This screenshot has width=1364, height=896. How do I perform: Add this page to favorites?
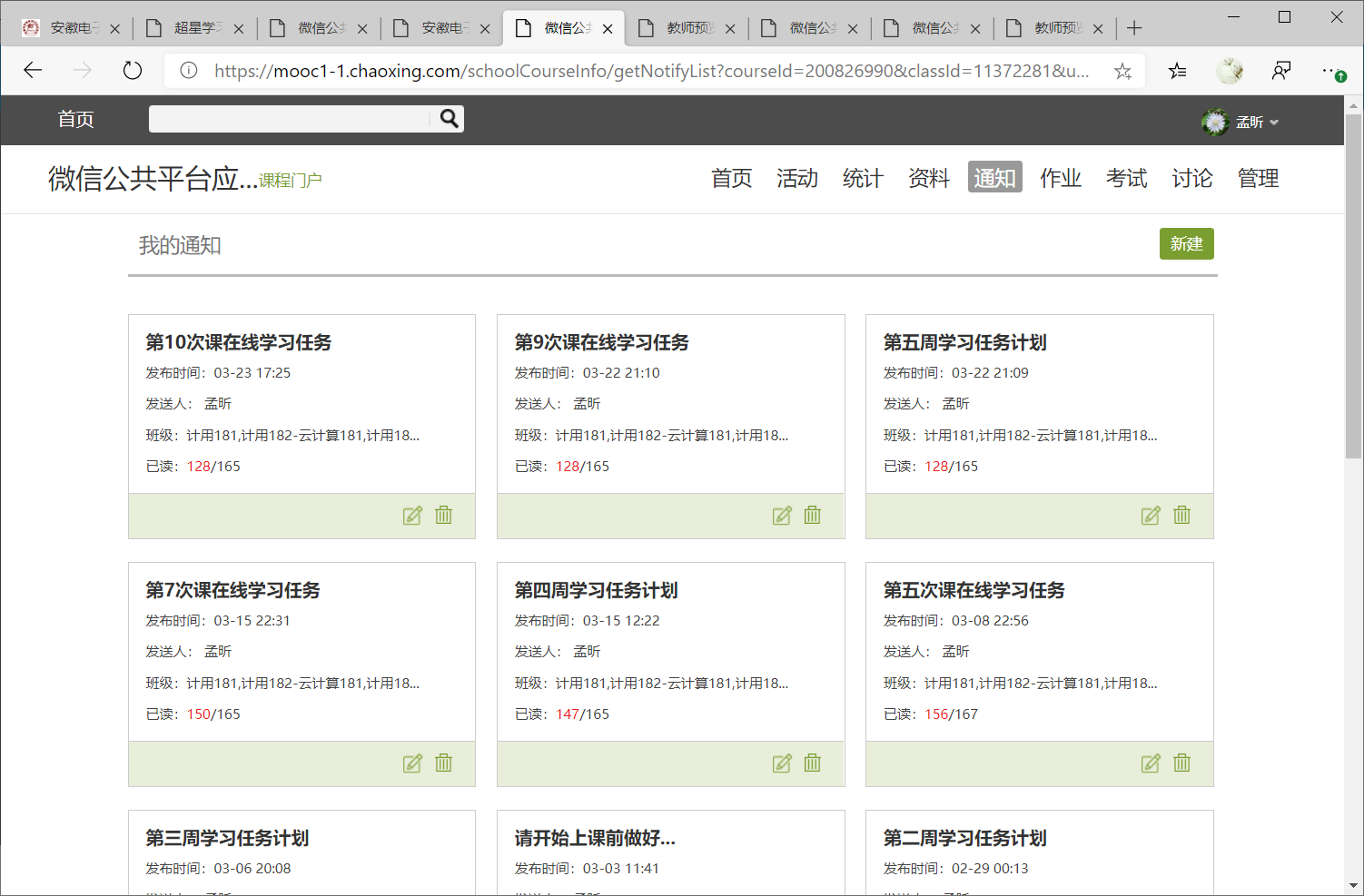point(1122,71)
